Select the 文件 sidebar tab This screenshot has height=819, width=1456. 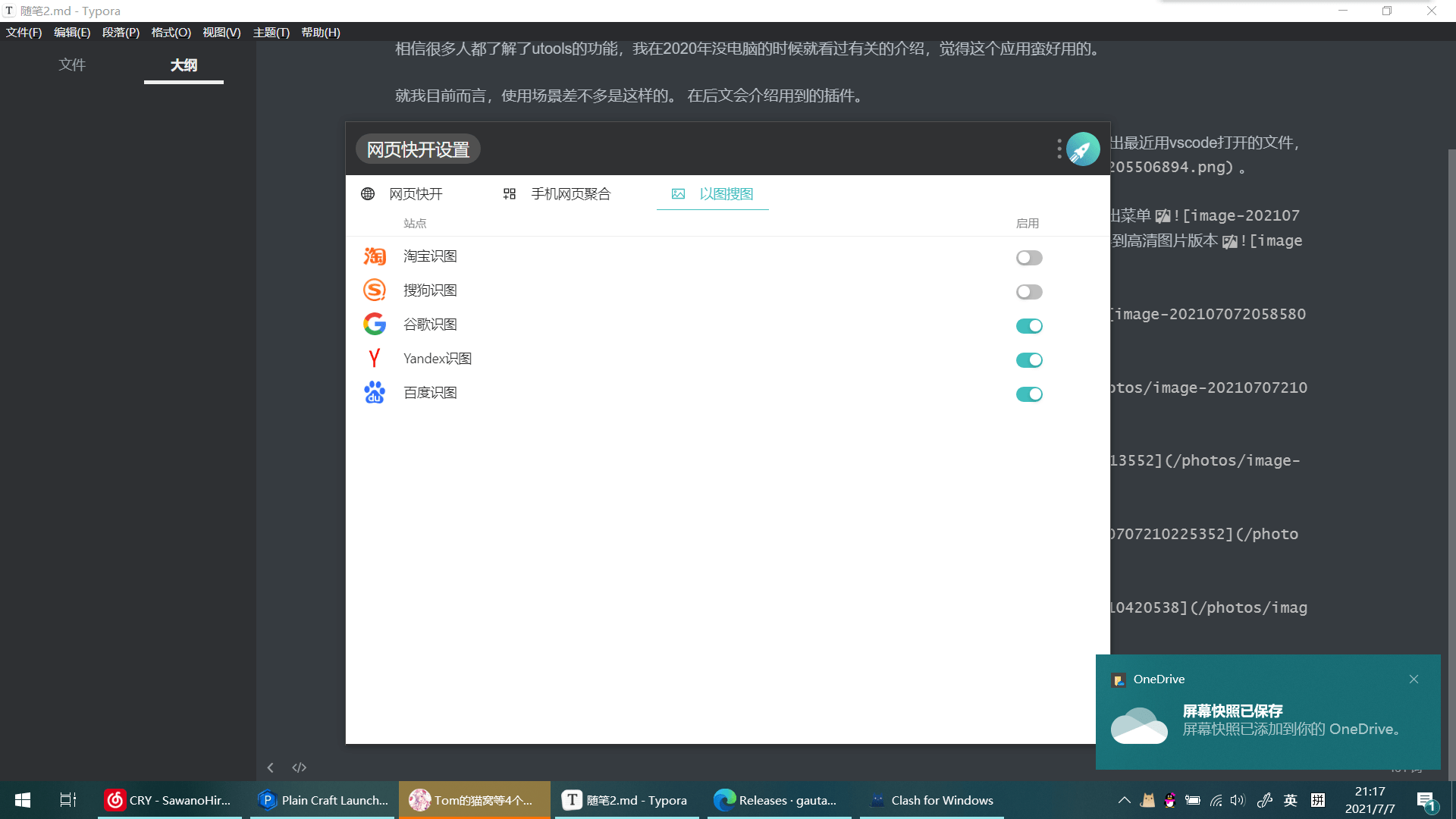[x=72, y=65]
